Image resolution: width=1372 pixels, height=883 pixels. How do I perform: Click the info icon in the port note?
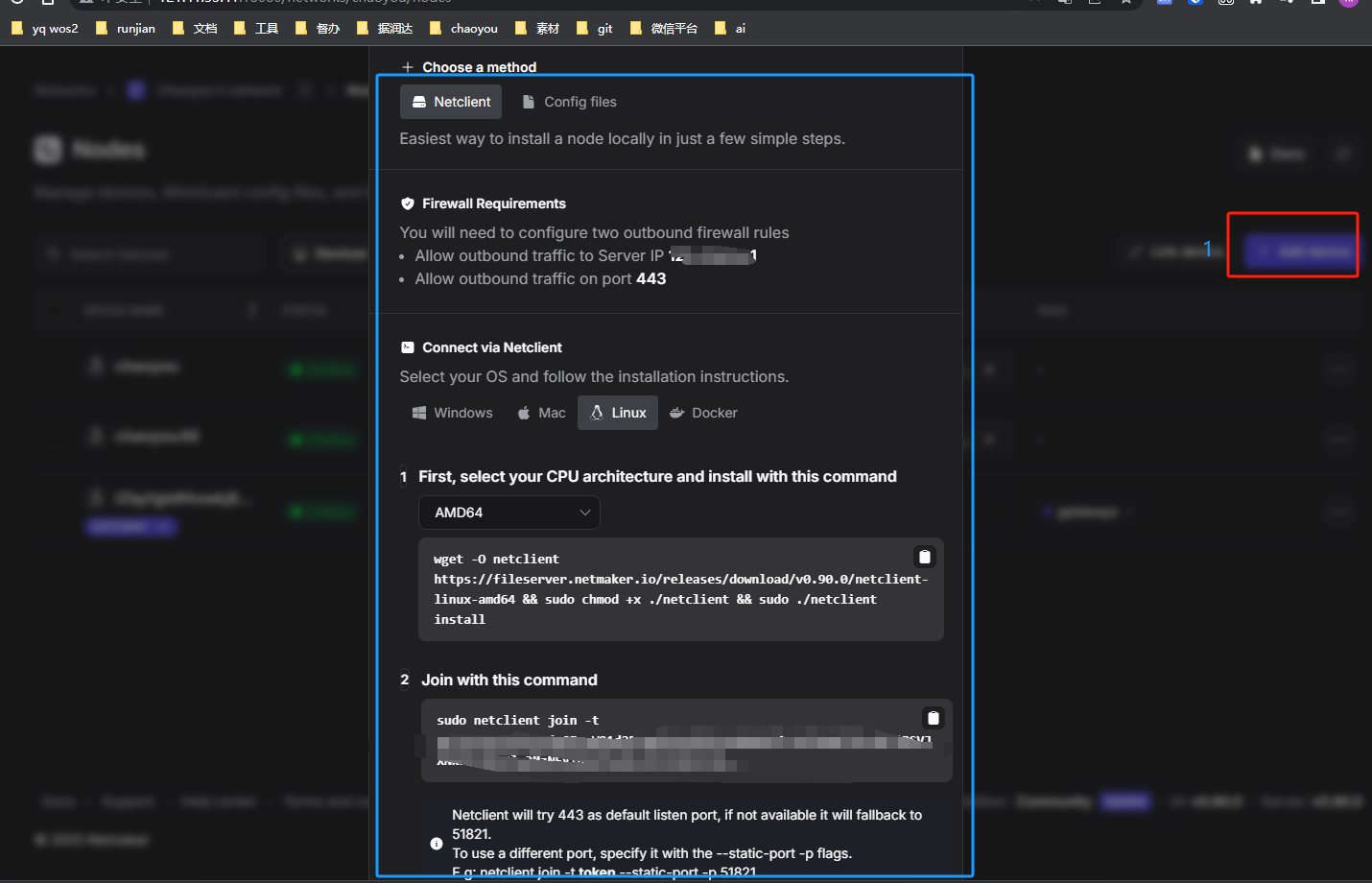(x=437, y=844)
